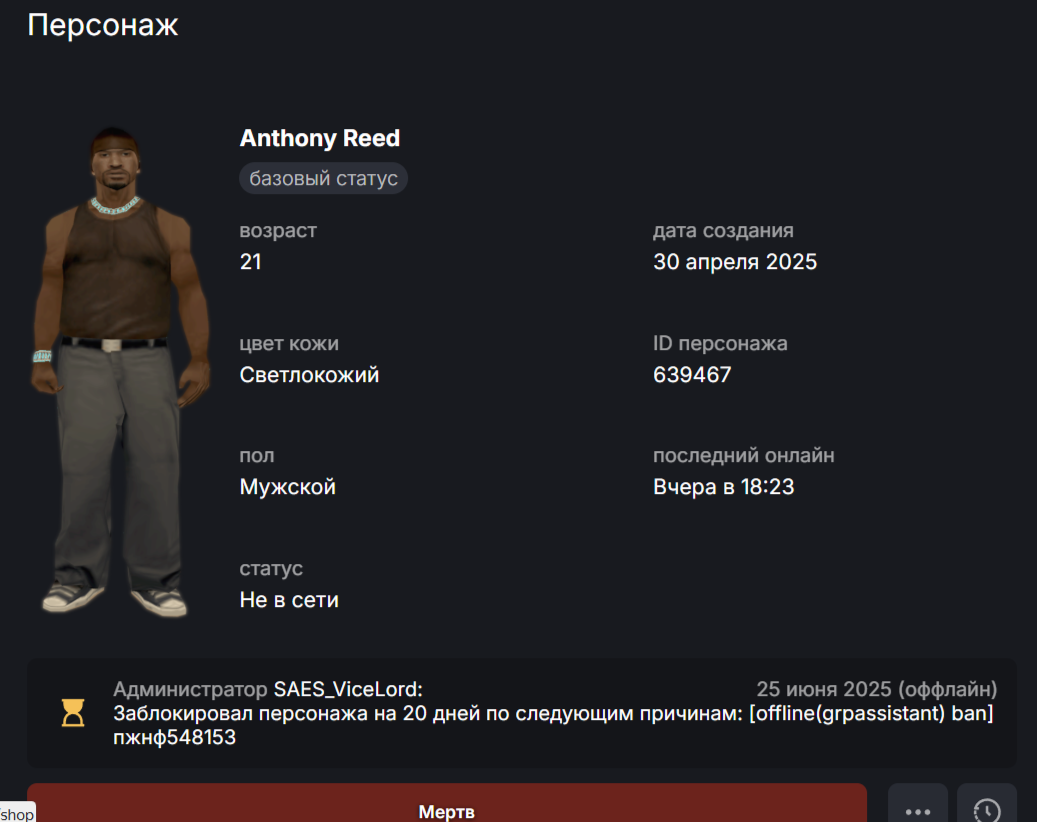Click the shop label at bottom-left corner

pos(17,813)
